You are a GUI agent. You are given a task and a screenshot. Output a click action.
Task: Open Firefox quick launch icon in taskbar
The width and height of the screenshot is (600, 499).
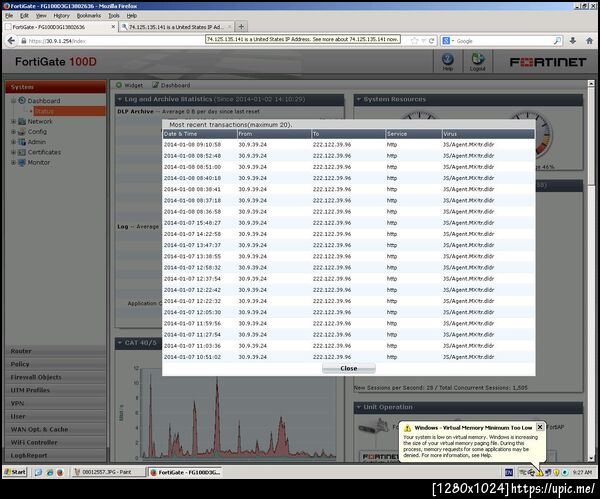pyautogui.click(x=60, y=472)
